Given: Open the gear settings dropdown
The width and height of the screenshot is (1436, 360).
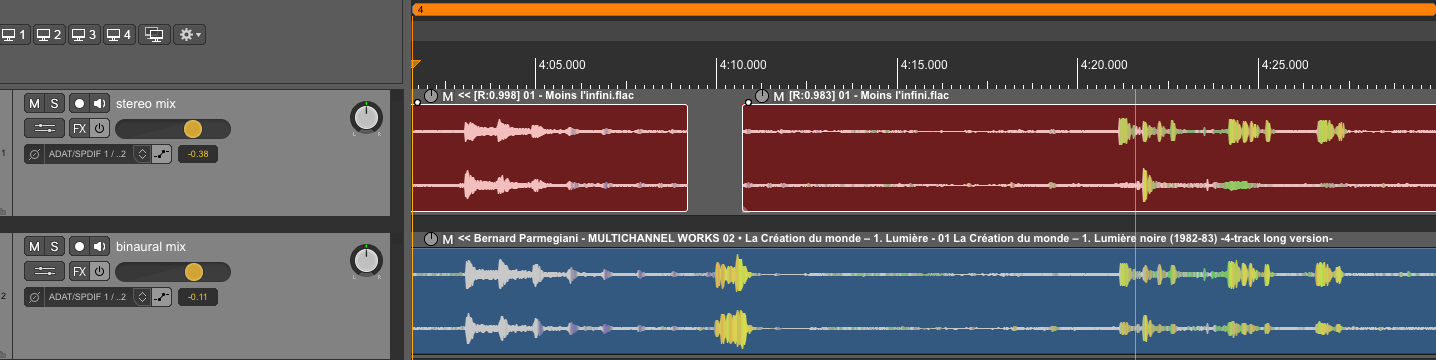Looking at the screenshot, I should [189, 35].
